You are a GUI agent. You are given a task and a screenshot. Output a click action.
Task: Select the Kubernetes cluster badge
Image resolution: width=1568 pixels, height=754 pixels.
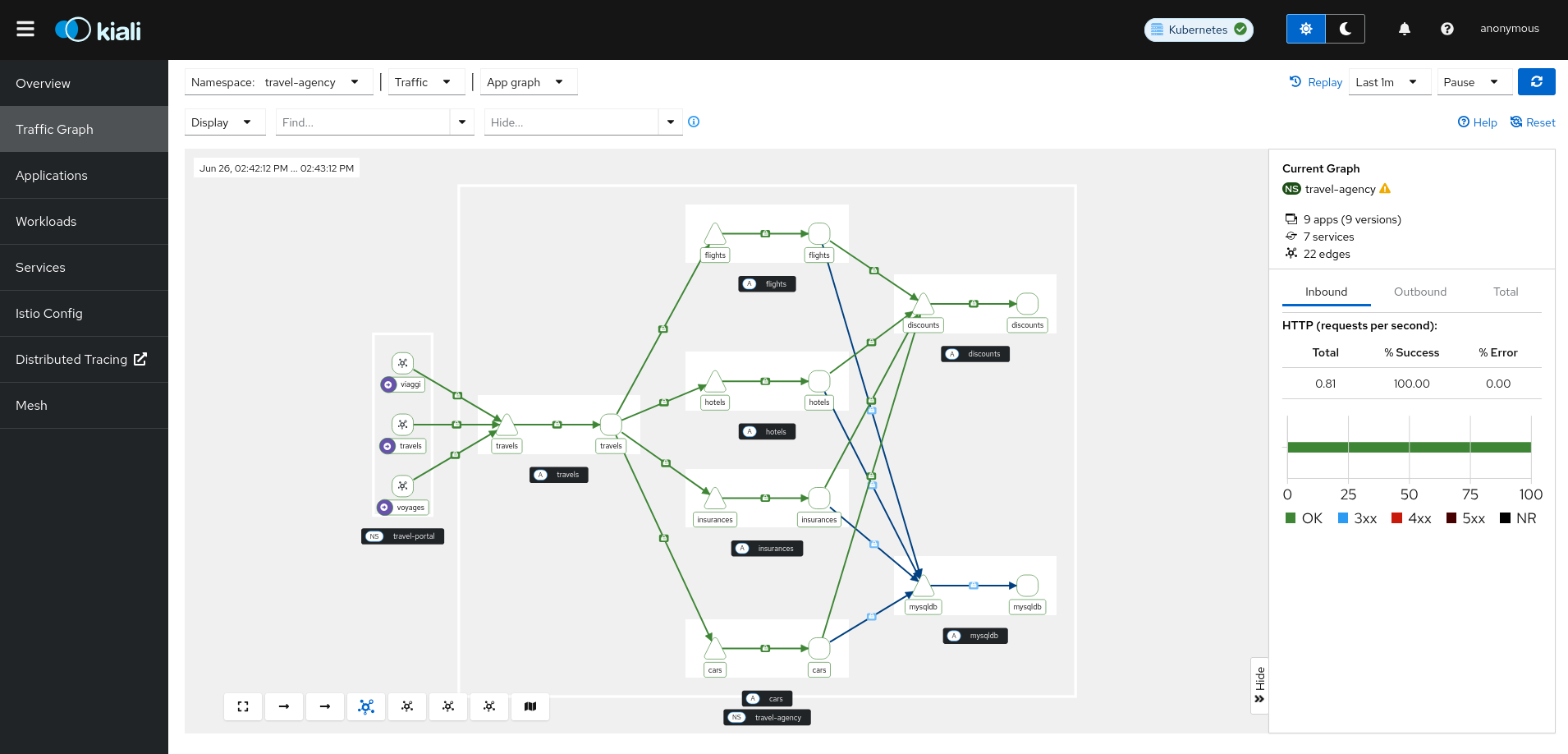pyautogui.click(x=1198, y=29)
